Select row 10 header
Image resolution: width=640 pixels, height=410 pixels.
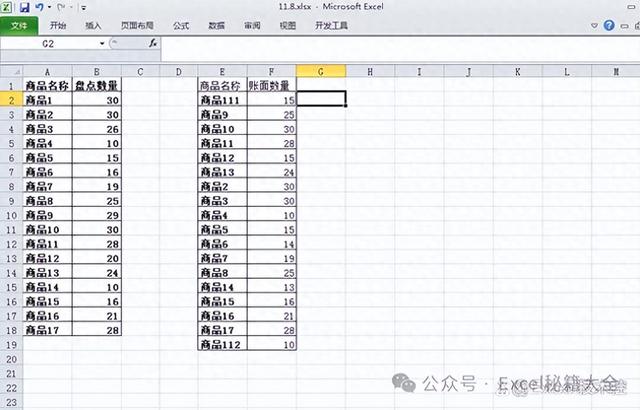(x=11, y=215)
